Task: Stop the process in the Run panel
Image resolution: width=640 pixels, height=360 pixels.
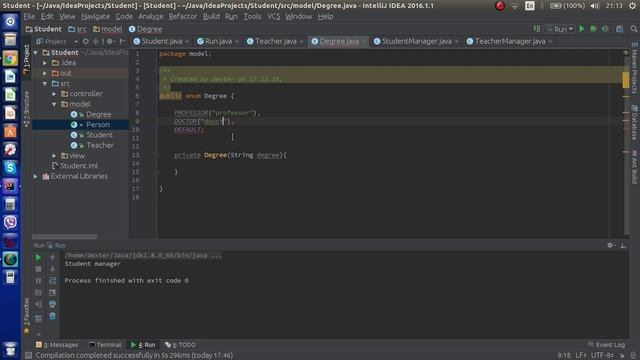Action: coord(38,269)
